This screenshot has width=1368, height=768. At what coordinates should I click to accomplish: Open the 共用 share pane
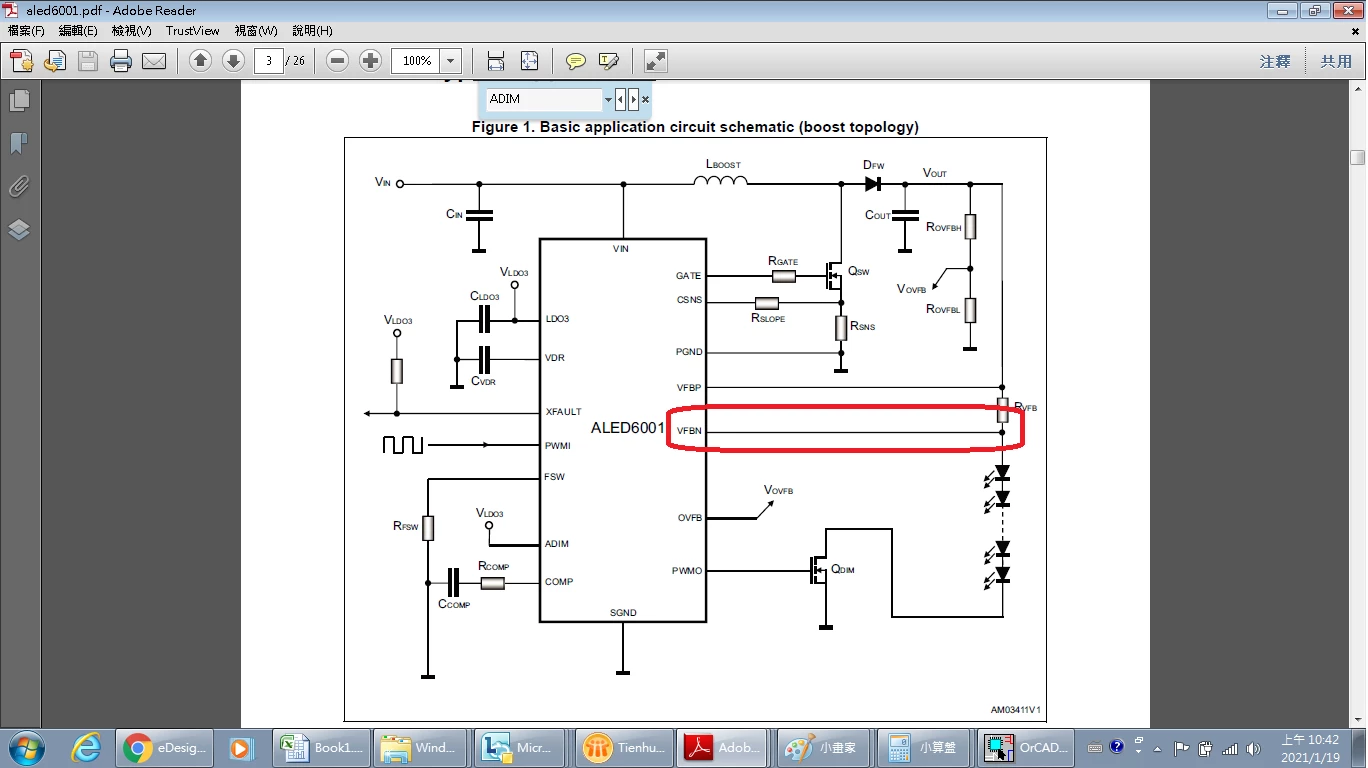point(1336,61)
